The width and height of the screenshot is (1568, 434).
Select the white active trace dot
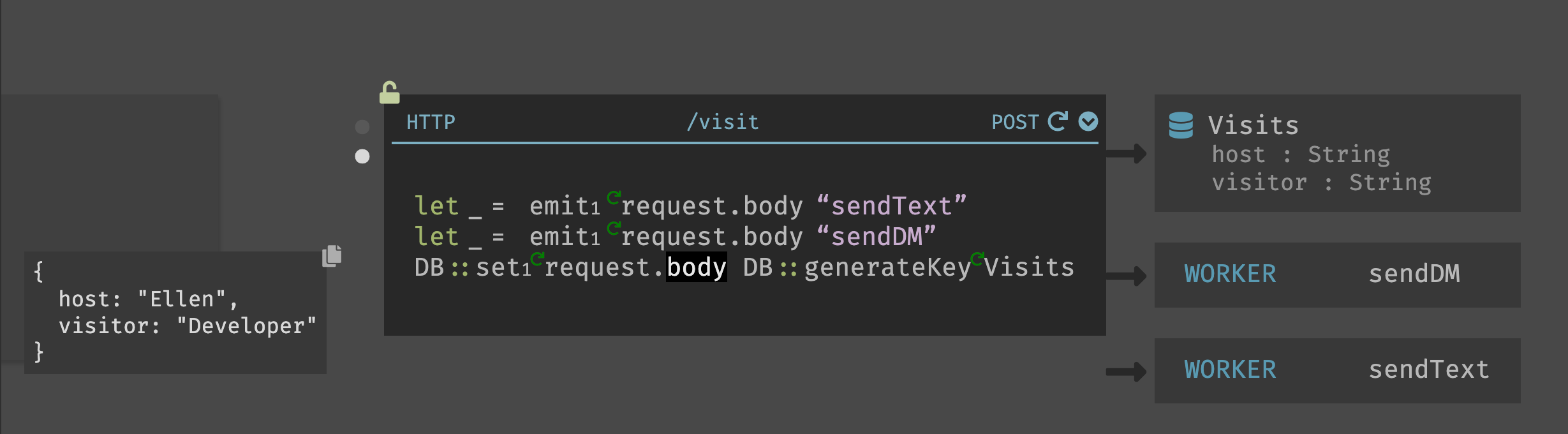362,156
